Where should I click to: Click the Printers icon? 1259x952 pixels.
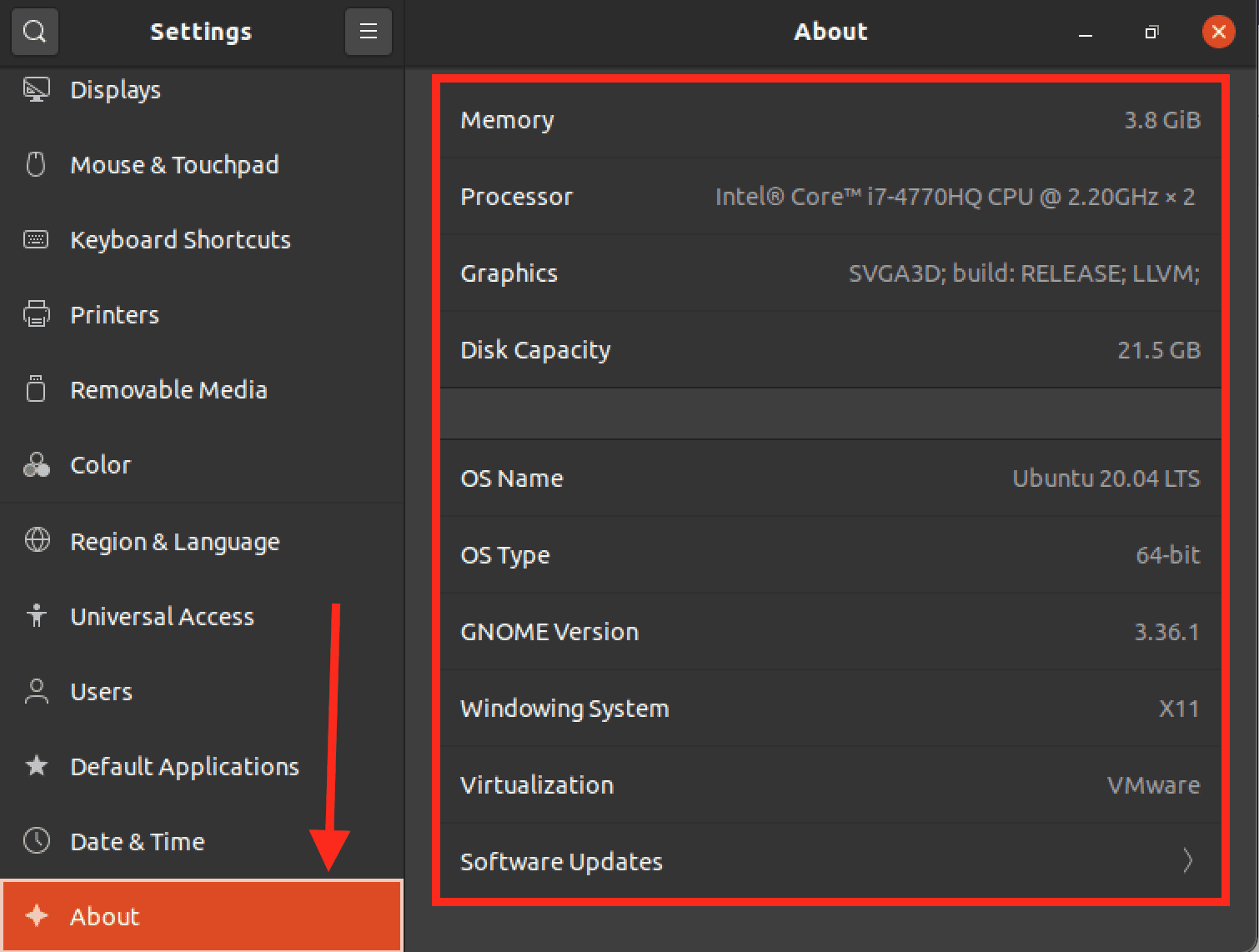click(37, 314)
